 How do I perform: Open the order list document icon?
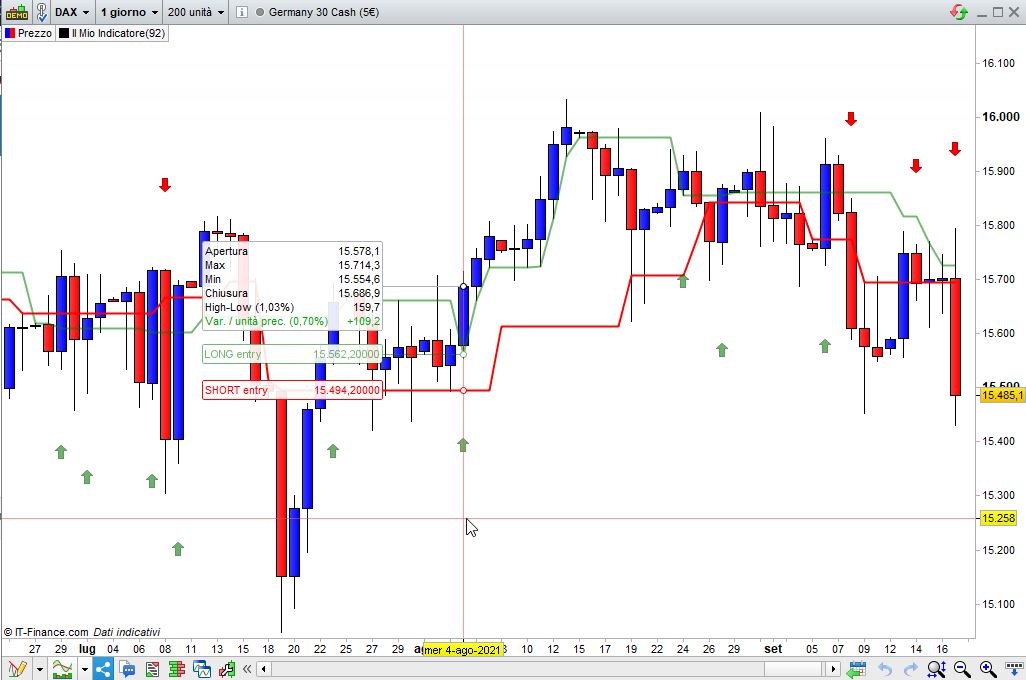(152, 669)
